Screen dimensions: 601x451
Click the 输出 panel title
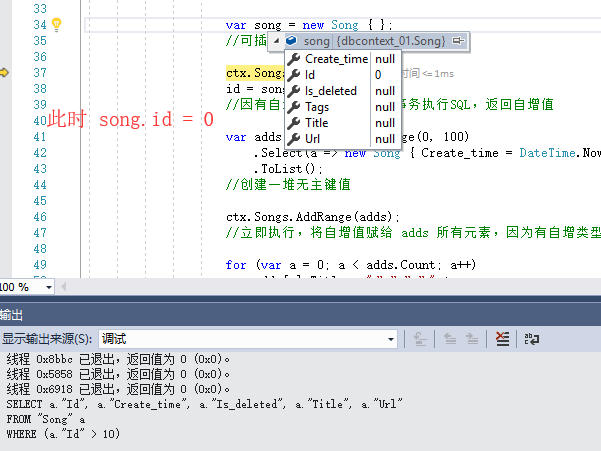[11, 315]
